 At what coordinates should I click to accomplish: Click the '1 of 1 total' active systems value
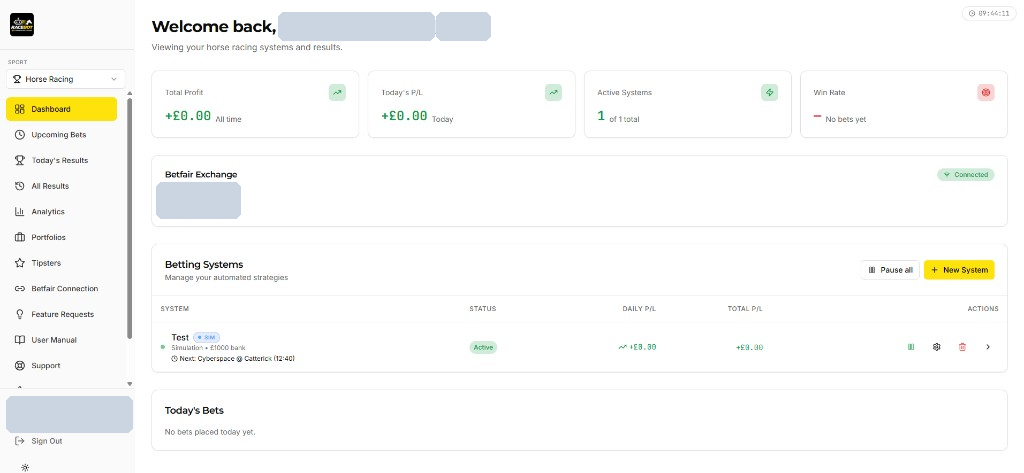coord(618,118)
